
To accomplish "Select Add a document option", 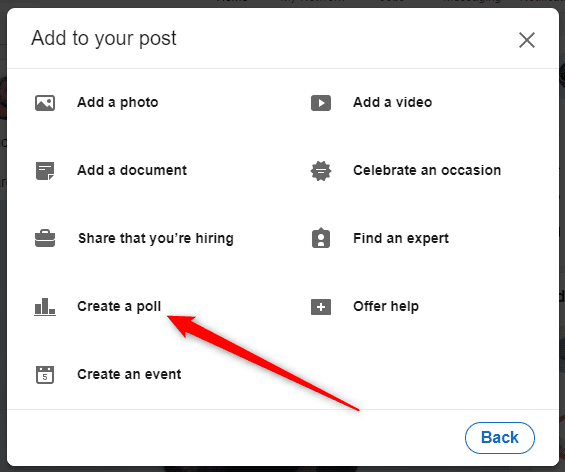I will 132,170.
